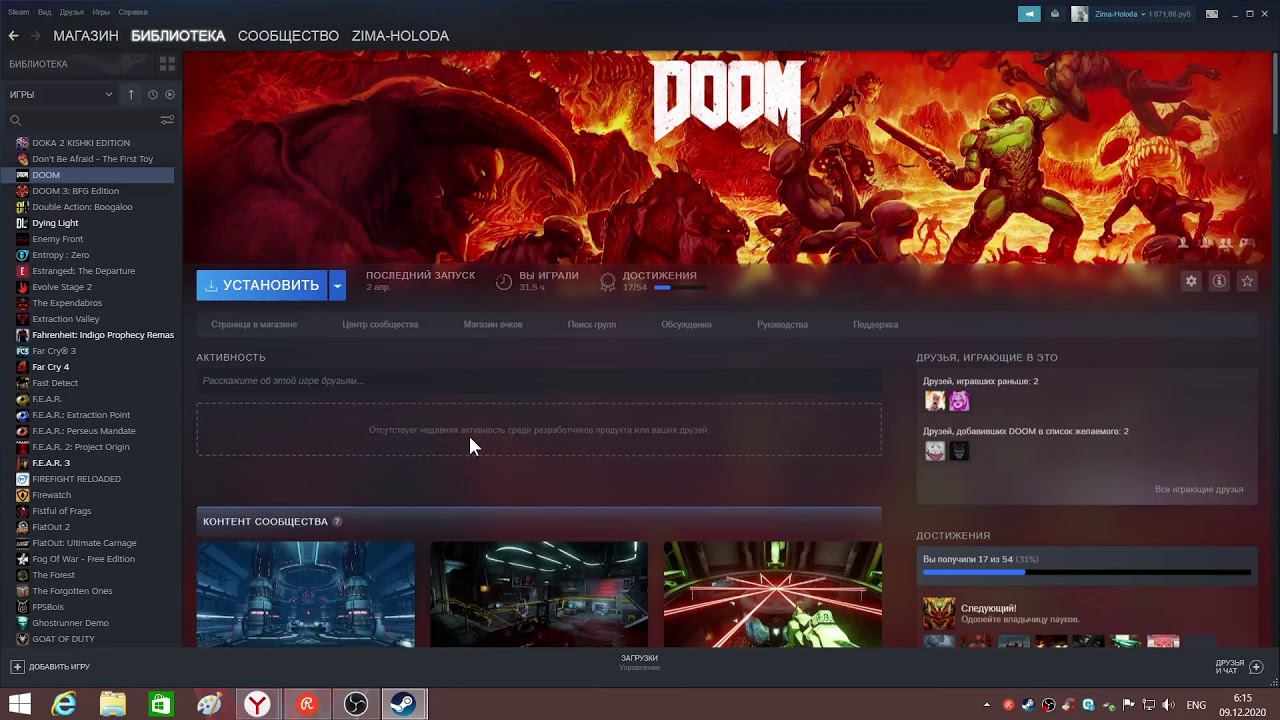Show hidden tray icons arrow
The height and width of the screenshot is (720, 1280).
[987, 705]
